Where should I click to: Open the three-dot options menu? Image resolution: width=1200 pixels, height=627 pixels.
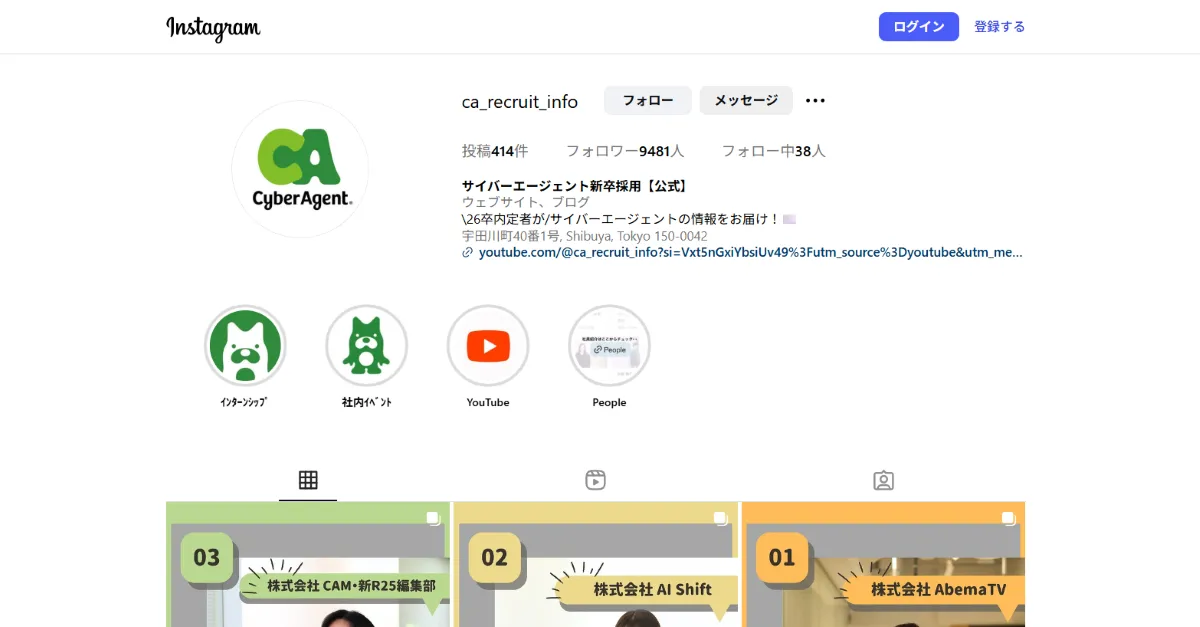tap(816, 101)
